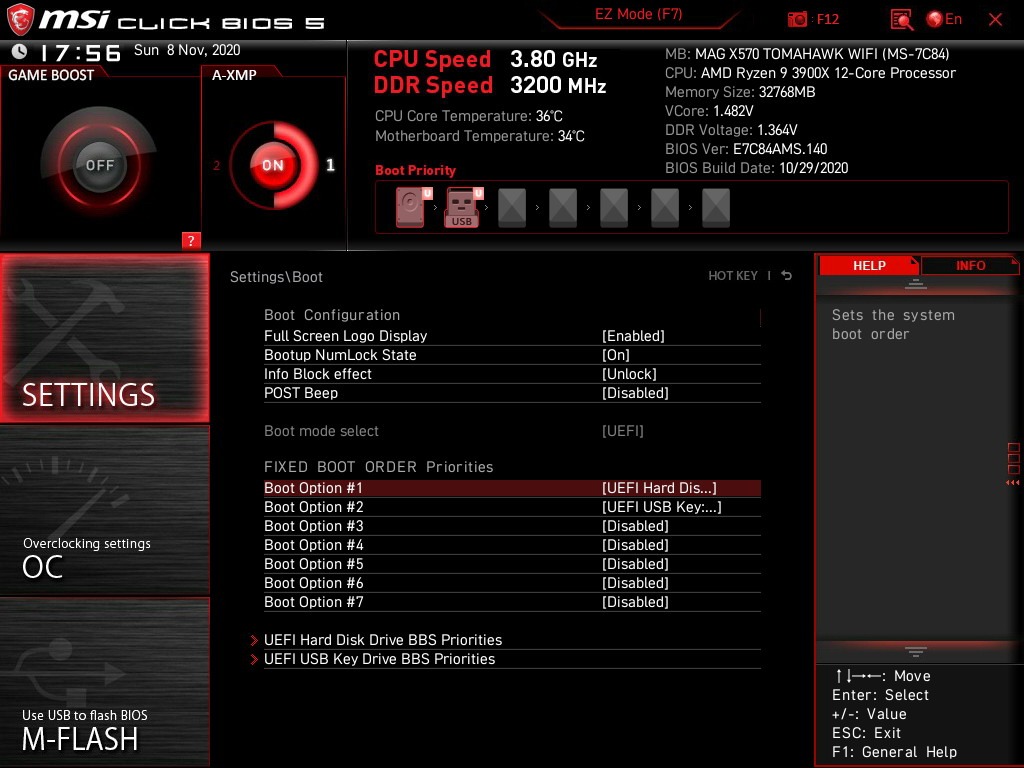This screenshot has width=1024, height=768.
Task: Select Boot Option #4 row
Action: pos(512,545)
